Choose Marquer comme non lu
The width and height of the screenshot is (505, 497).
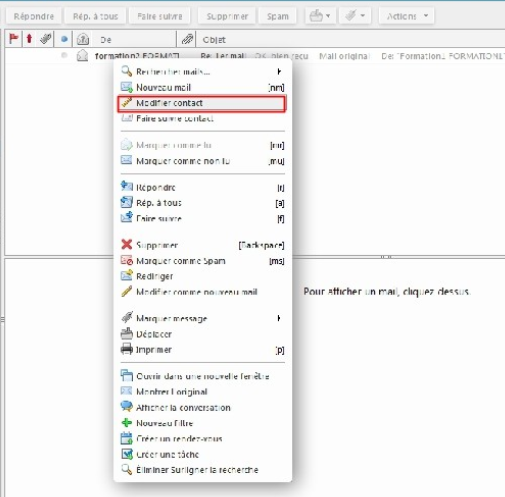[x=202, y=161]
